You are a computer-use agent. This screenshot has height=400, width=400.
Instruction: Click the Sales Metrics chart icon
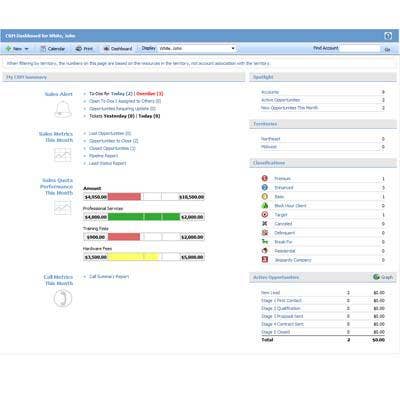[63, 155]
